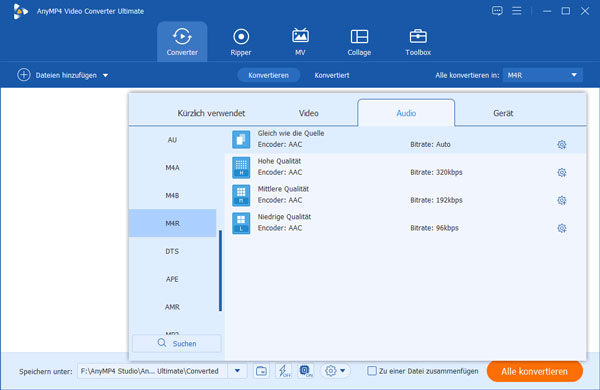Image resolution: width=600 pixels, height=390 pixels.
Task: Select the M4A audio format
Action: point(172,168)
